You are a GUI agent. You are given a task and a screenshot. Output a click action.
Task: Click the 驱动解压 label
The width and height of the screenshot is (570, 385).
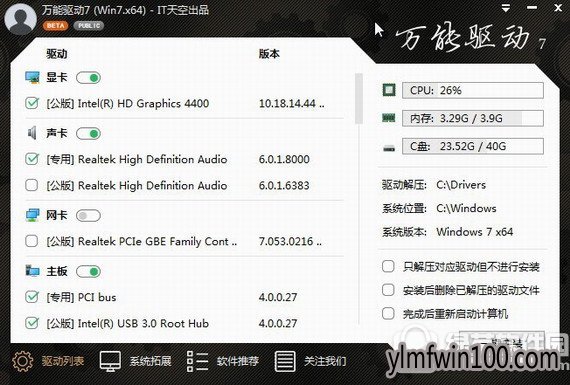click(x=404, y=185)
